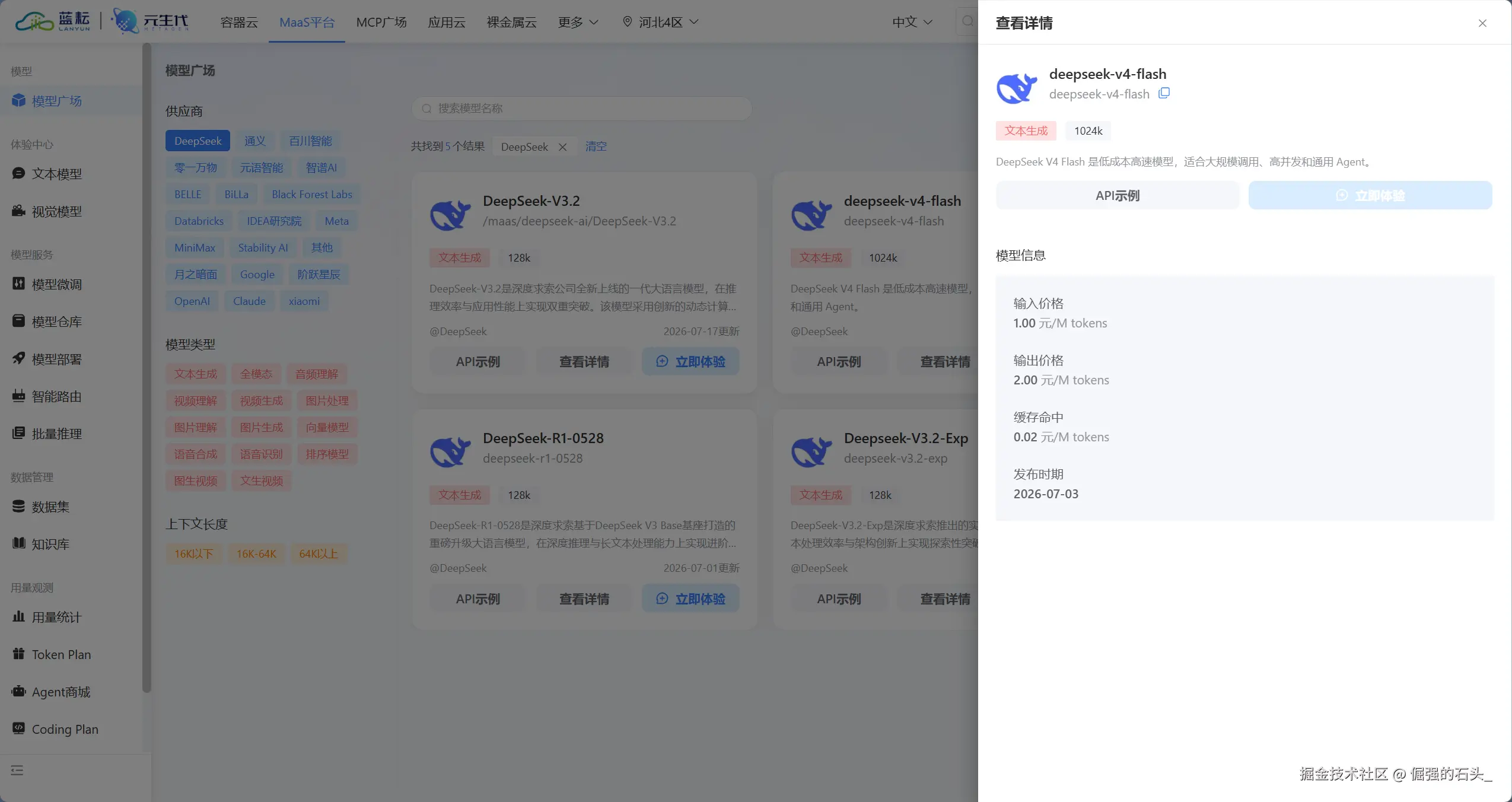Open 批量推理 icon in sidebar
The height and width of the screenshot is (802, 1512).
[x=18, y=433]
